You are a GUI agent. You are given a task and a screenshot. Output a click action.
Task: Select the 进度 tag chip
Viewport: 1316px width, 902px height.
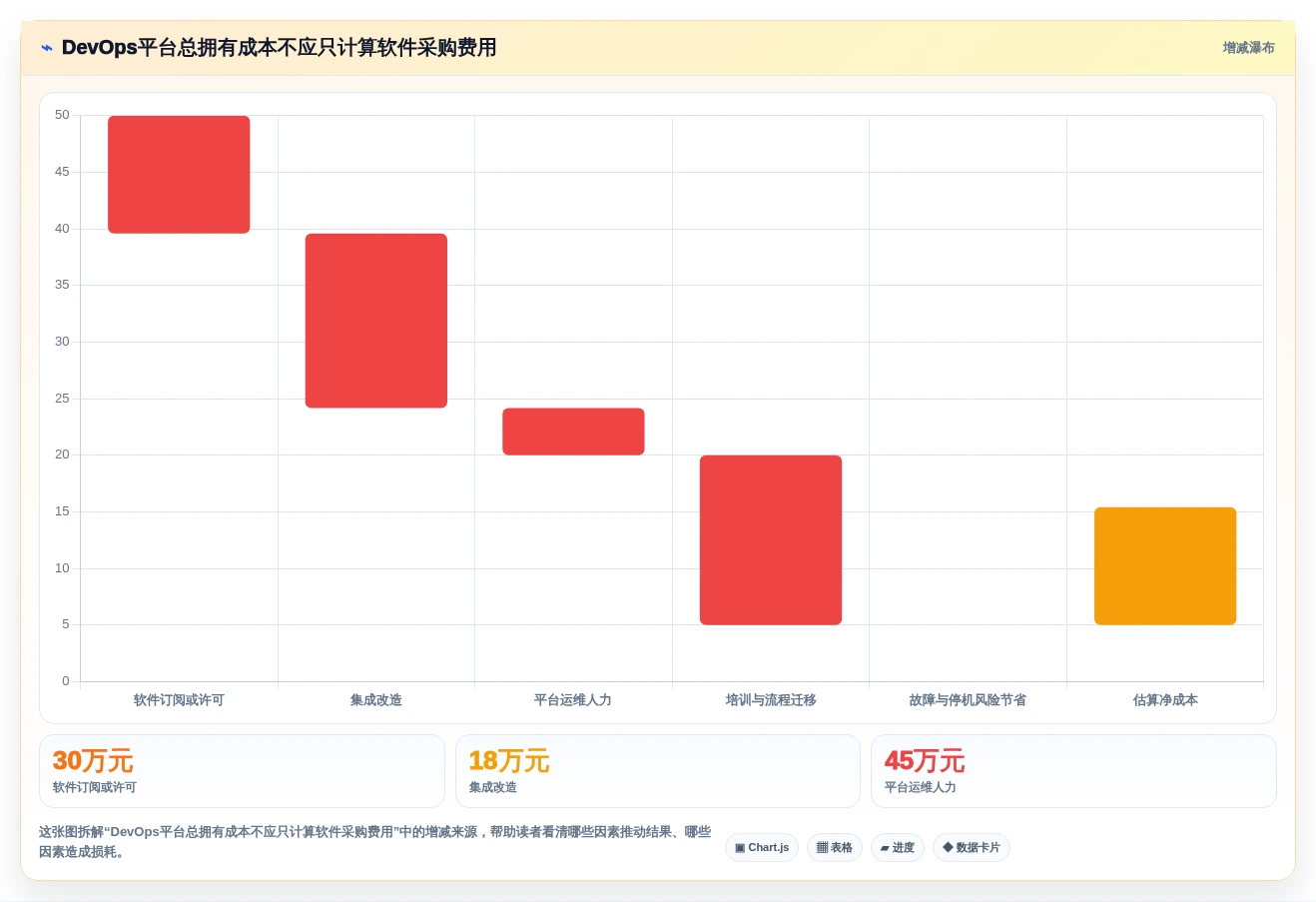click(x=898, y=847)
